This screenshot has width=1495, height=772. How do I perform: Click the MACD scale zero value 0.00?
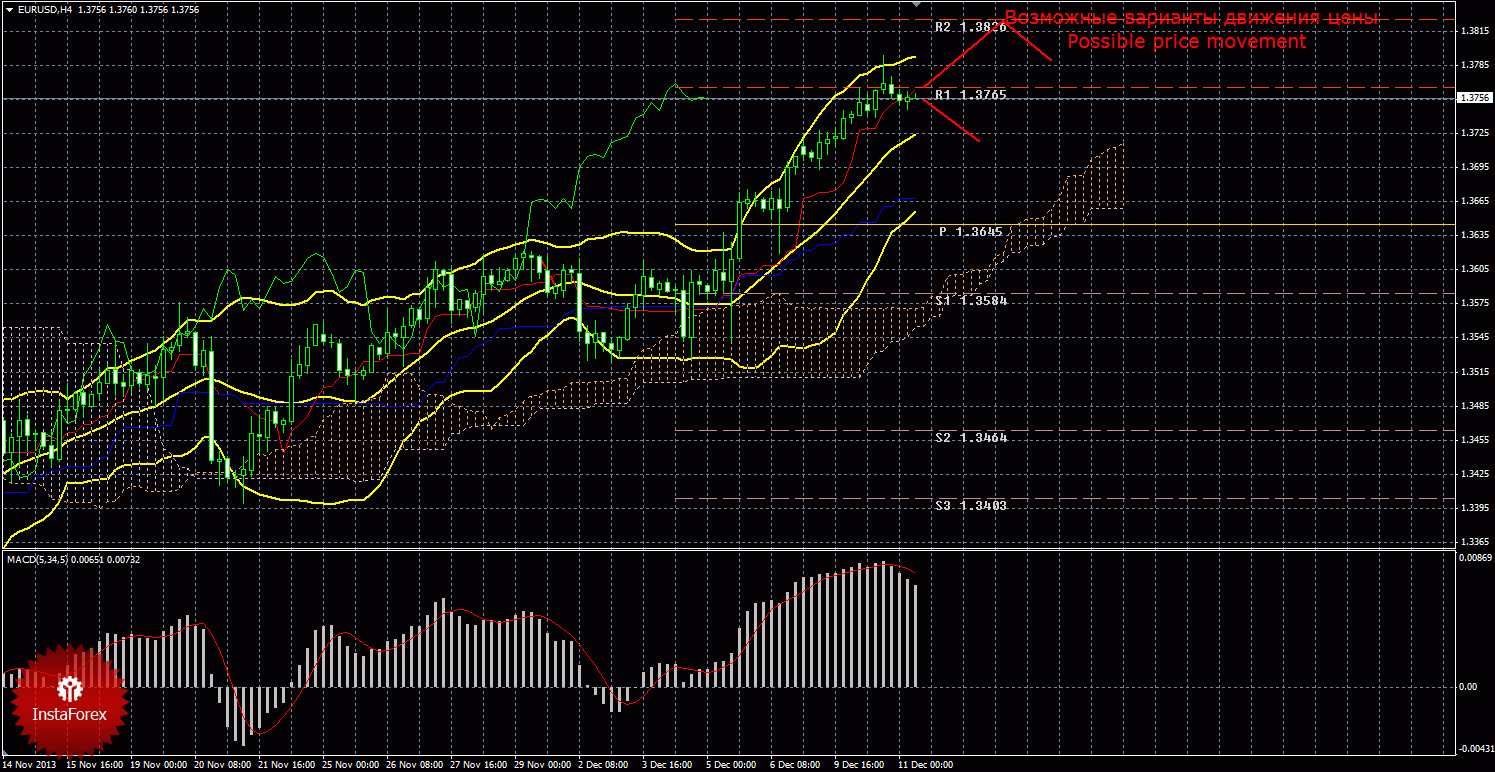click(1467, 686)
